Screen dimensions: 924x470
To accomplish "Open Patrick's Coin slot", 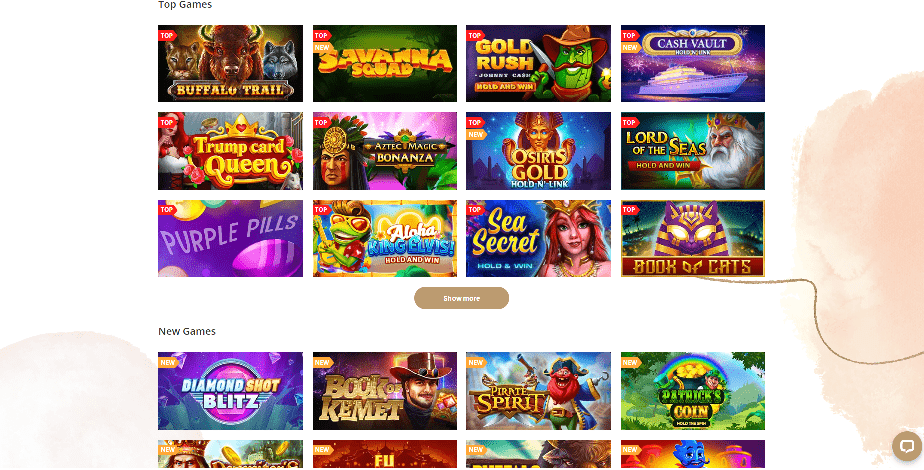I will pyautogui.click(x=692, y=391).
